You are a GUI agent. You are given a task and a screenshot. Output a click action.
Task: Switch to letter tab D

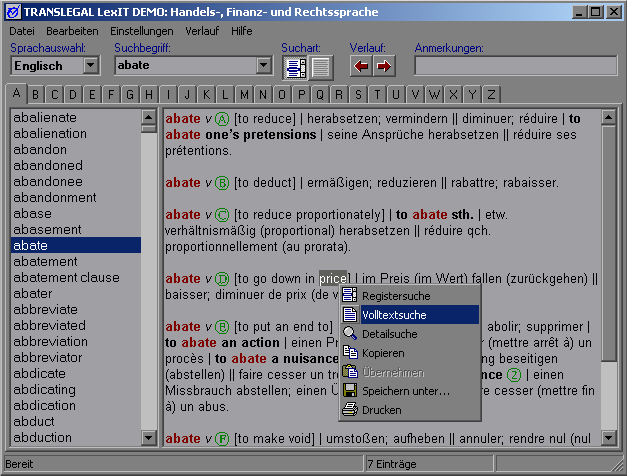coord(73,95)
